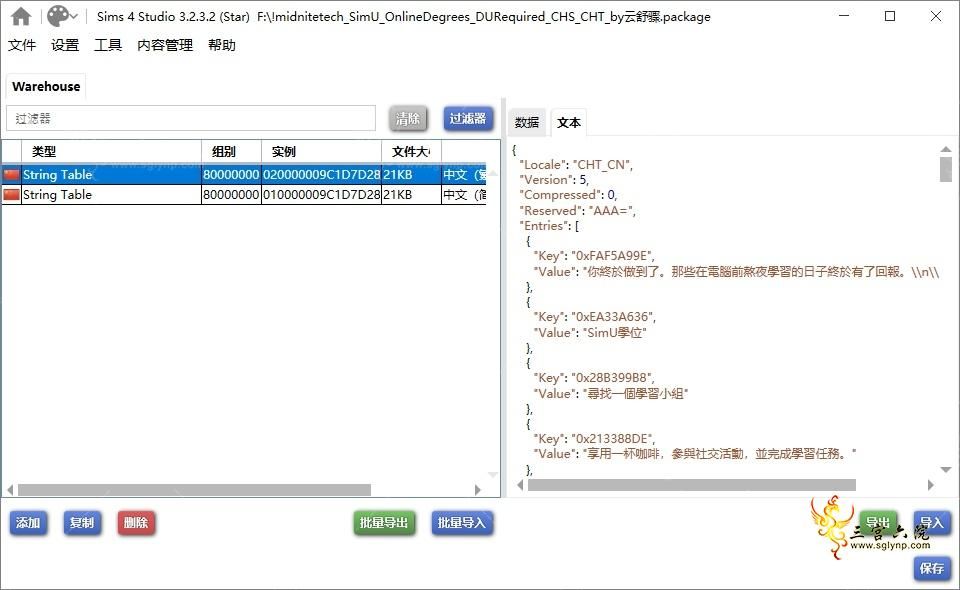This screenshot has width=960, height=590.
Task: Switch to the 文本 tab
Action: click(x=569, y=122)
